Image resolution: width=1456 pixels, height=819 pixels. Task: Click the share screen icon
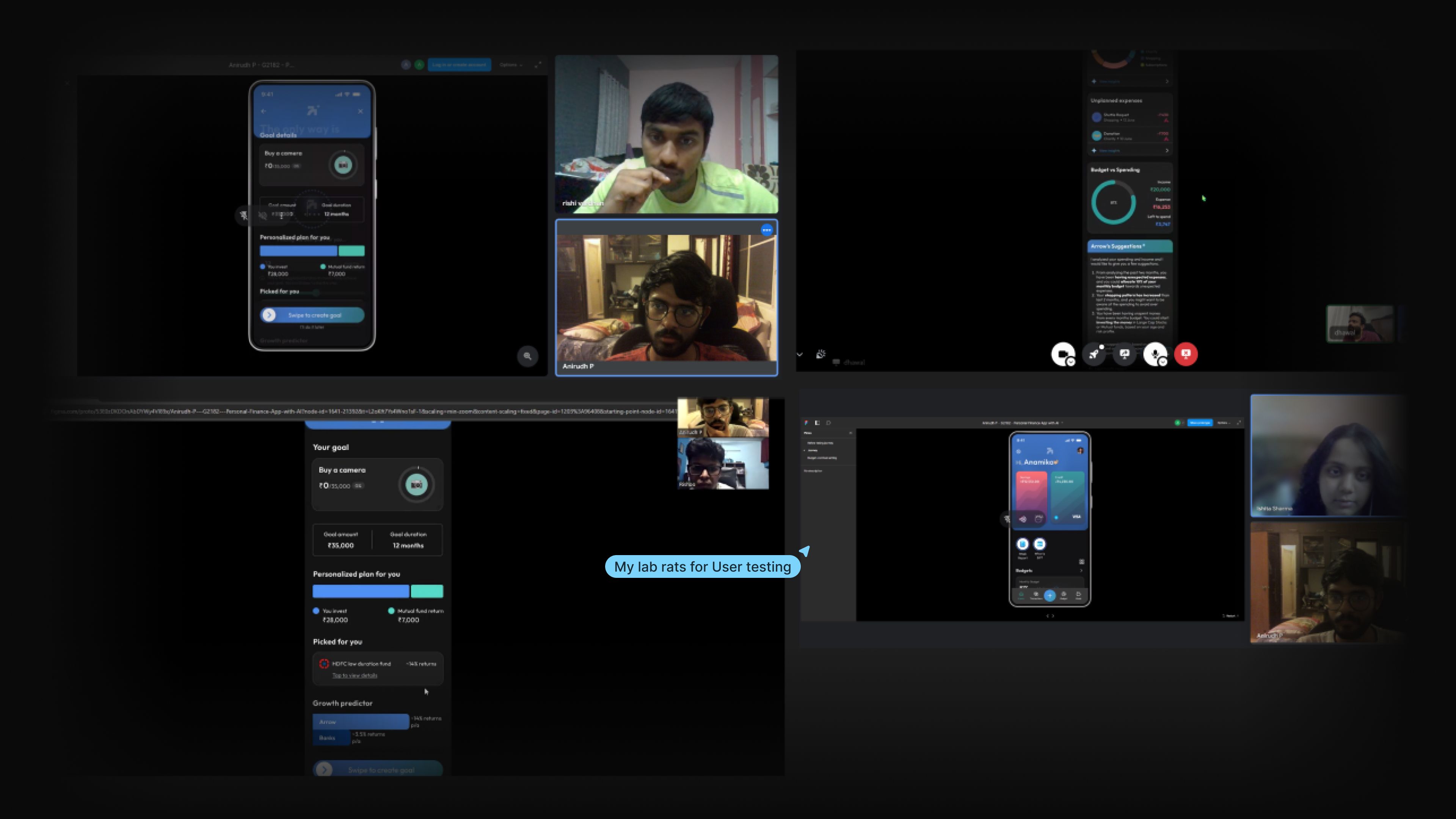(x=1124, y=354)
